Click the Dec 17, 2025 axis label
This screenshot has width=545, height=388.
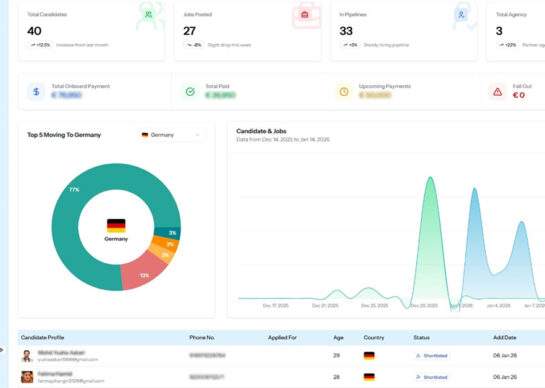(x=276, y=306)
